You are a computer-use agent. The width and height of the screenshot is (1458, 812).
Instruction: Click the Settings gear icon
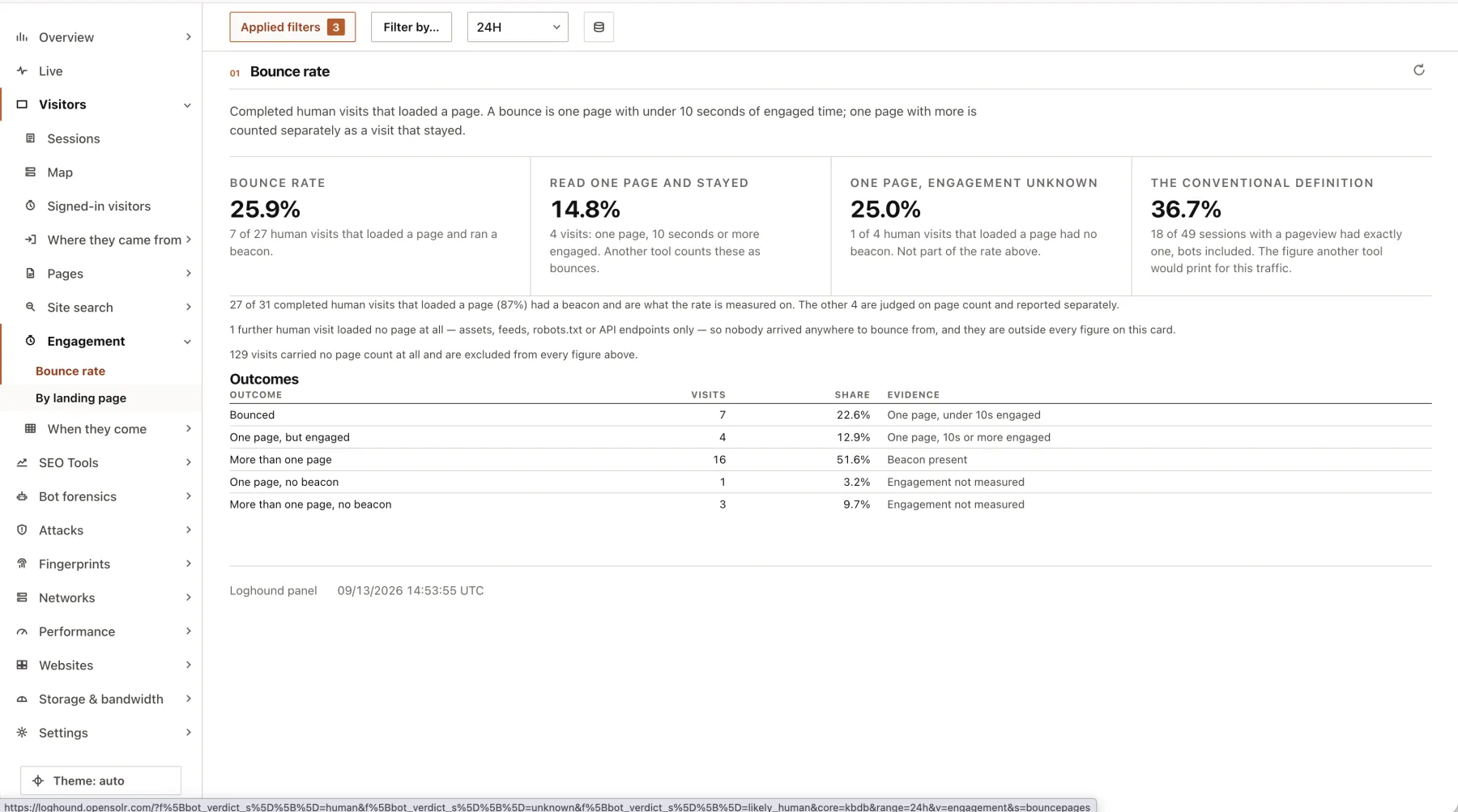[x=22, y=733]
